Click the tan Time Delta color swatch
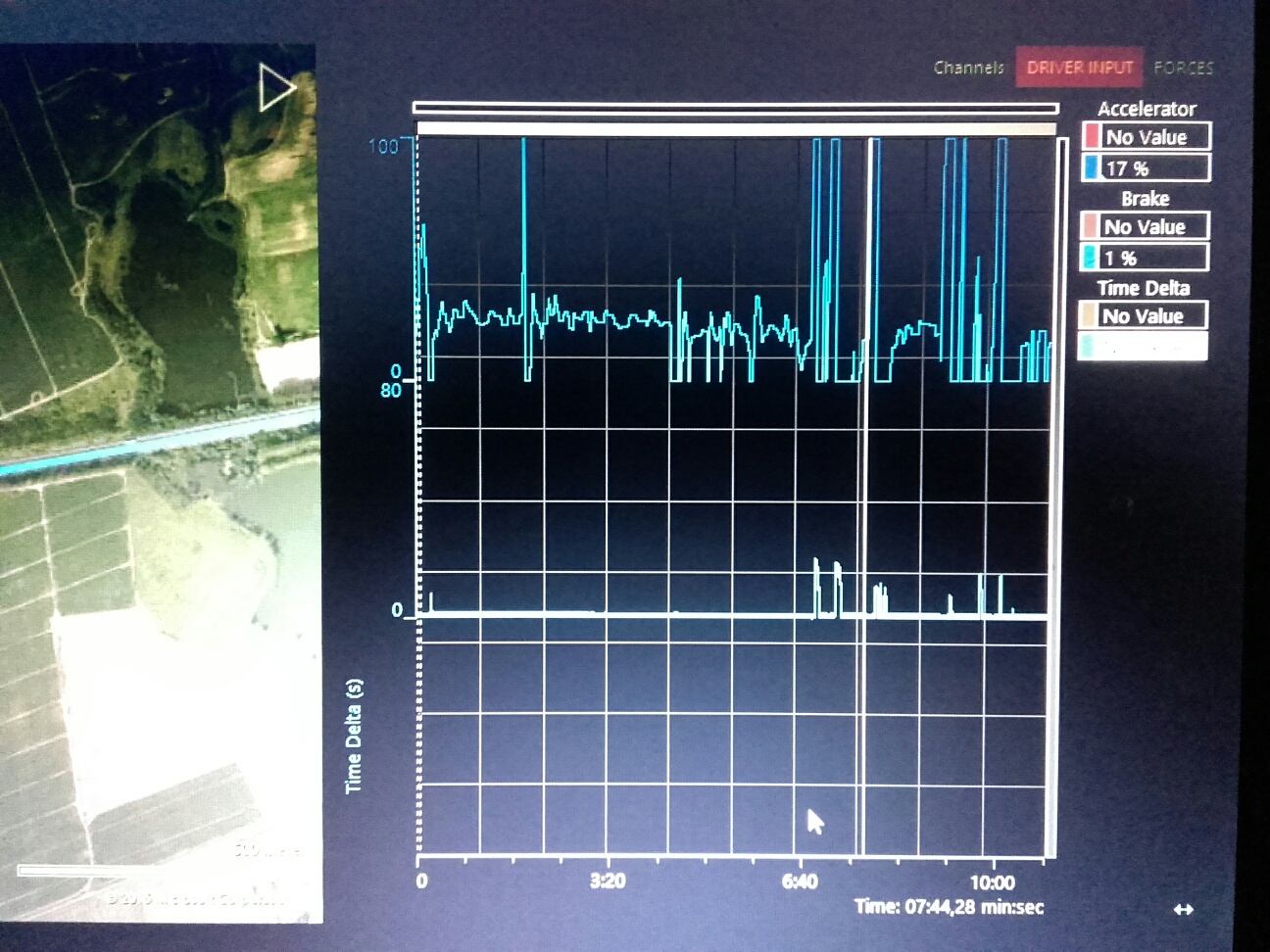 click(x=1089, y=315)
